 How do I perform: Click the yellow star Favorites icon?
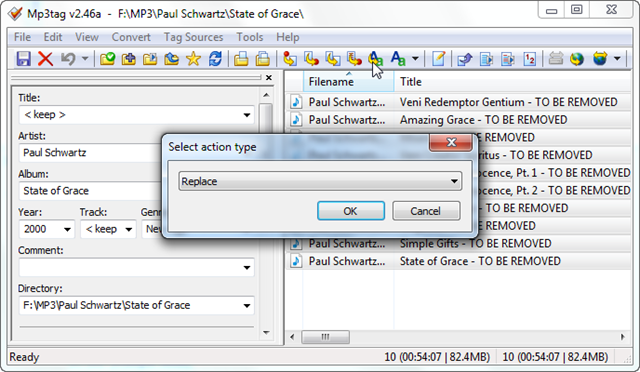(193, 59)
